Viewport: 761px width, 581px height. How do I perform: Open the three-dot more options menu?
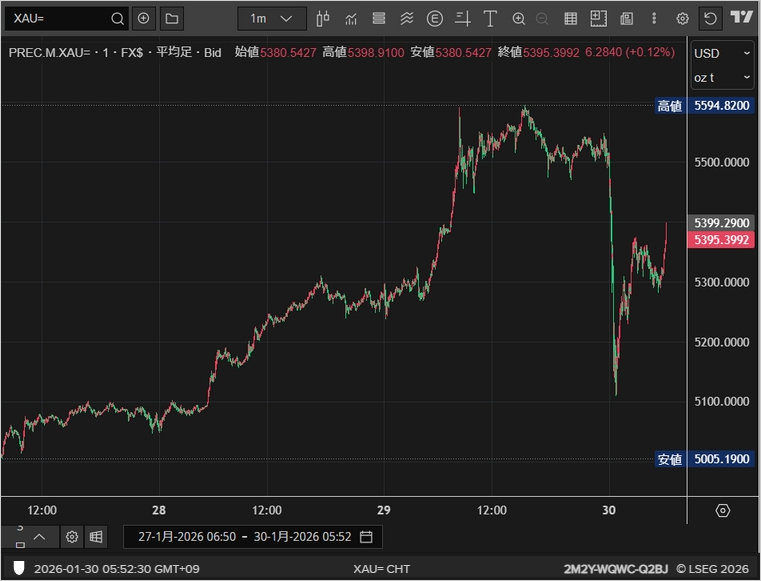654,18
